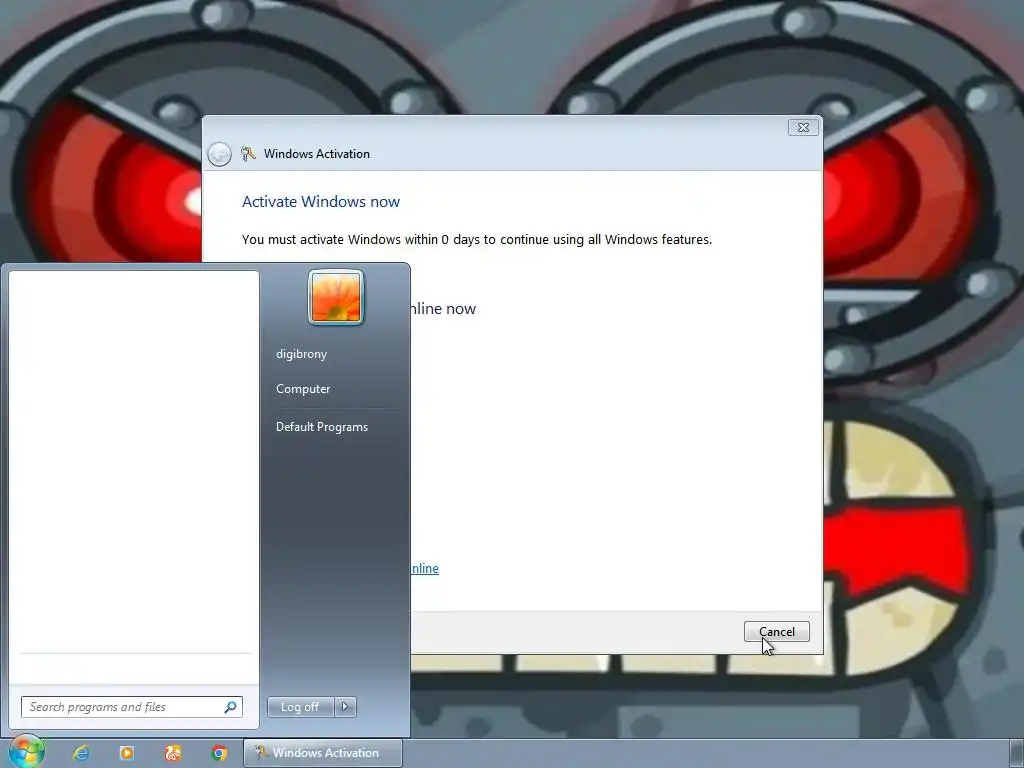Image resolution: width=1024 pixels, height=768 pixels.
Task: Click the Cancel button
Action: tap(776, 632)
